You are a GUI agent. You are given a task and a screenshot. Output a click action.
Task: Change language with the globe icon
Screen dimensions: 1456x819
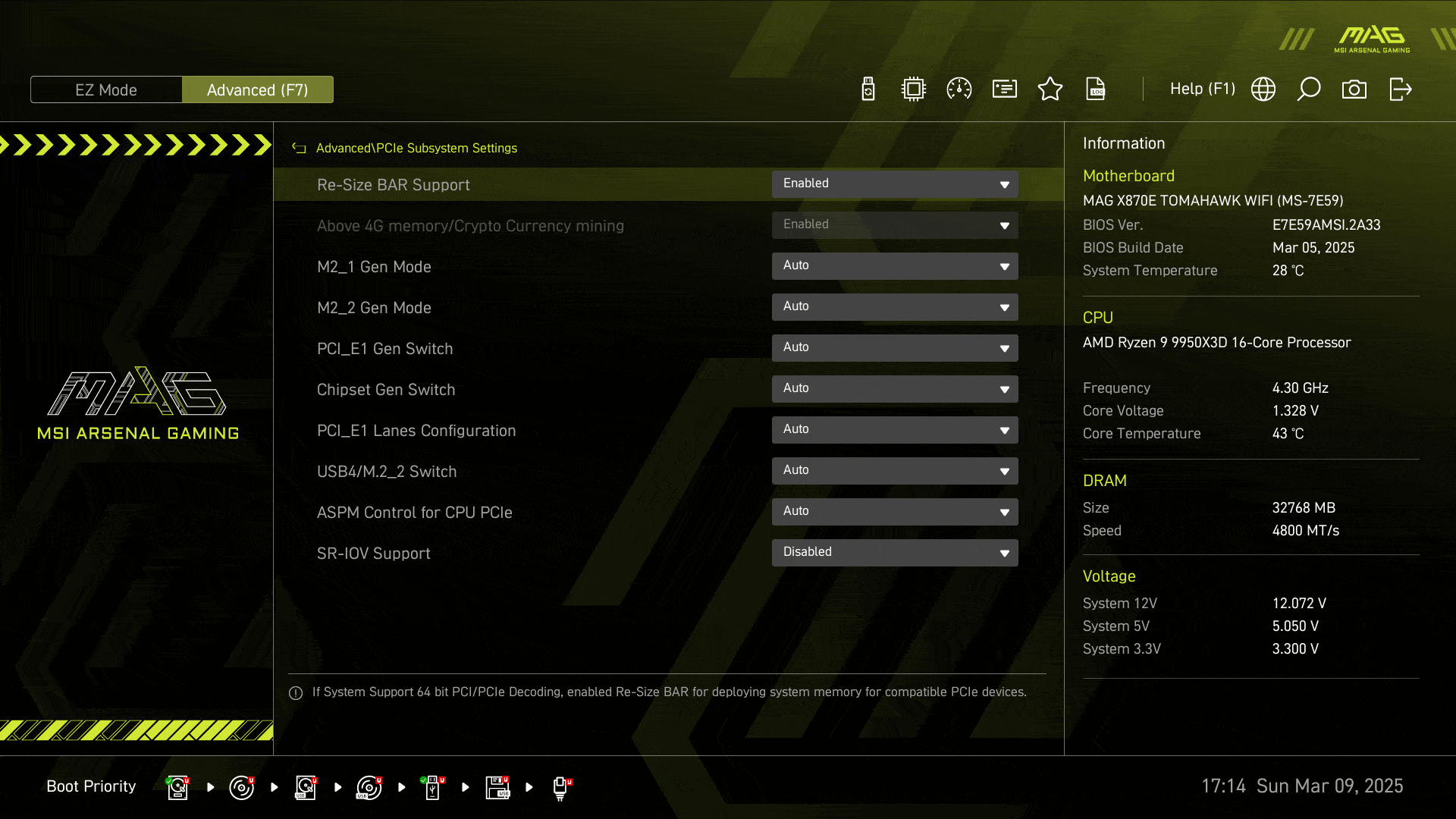1263,89
